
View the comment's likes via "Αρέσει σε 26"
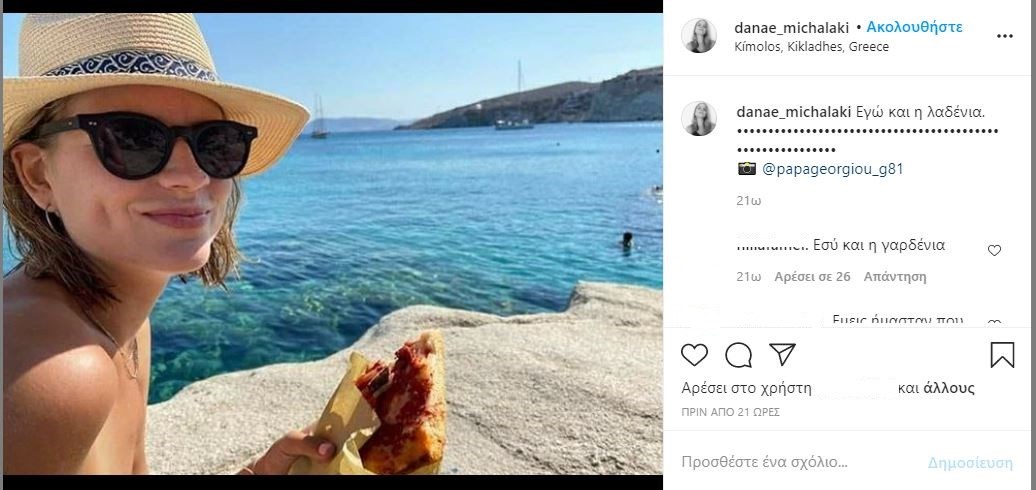812,277
